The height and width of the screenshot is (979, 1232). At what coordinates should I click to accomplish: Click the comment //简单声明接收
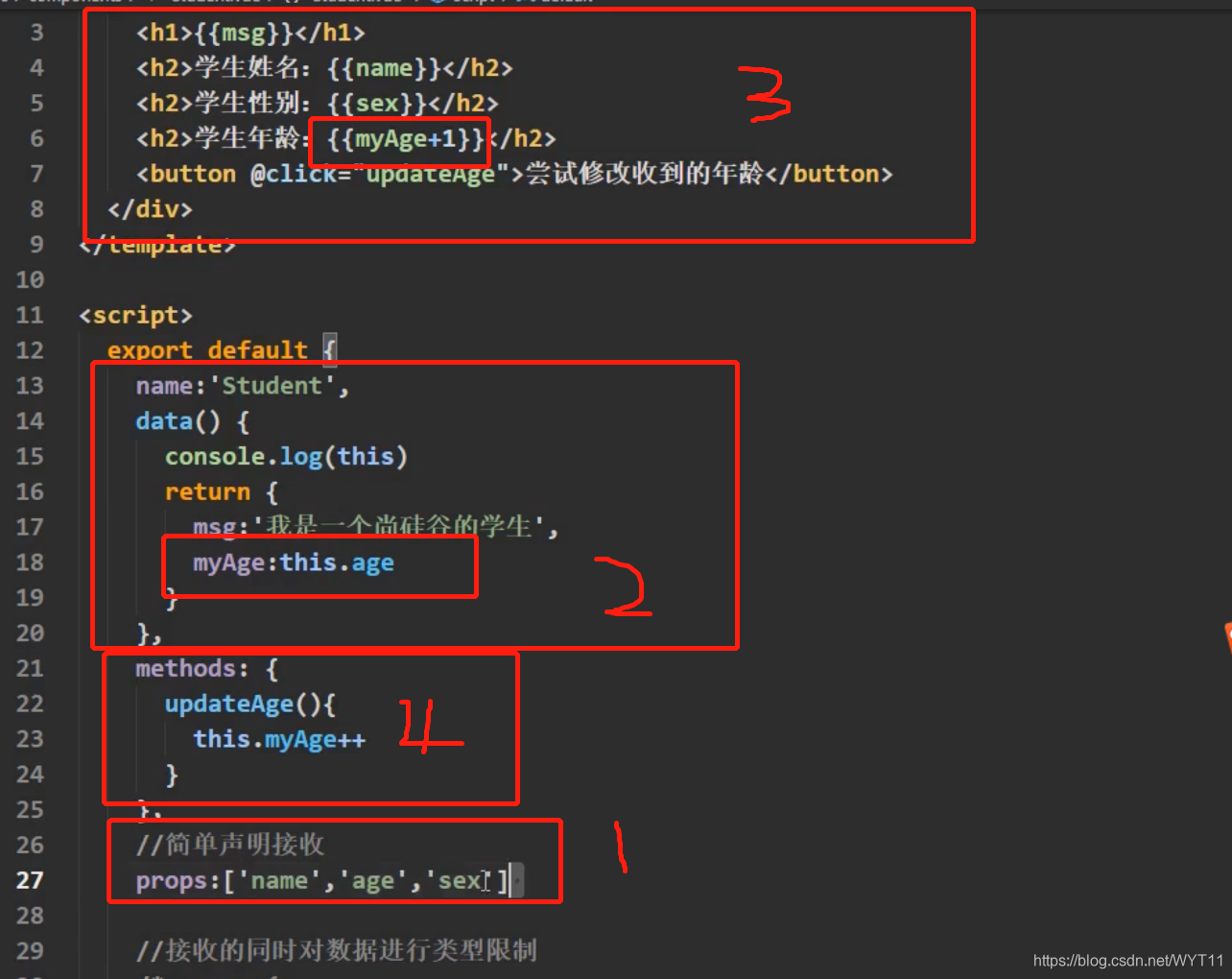[x=230, y=845]
